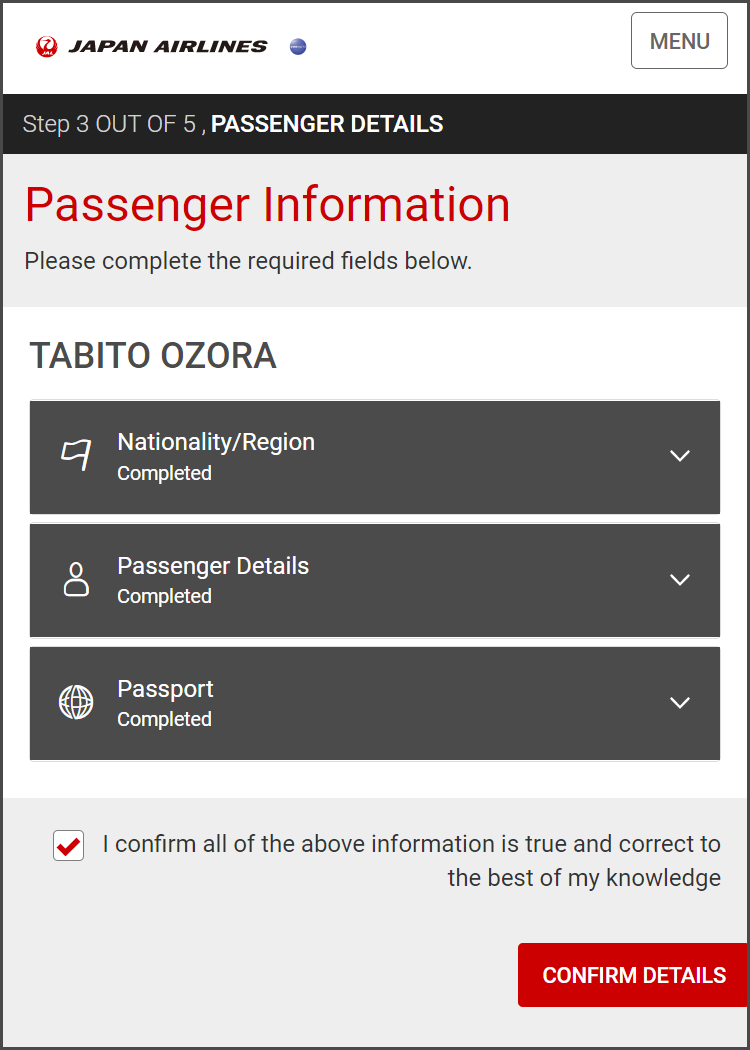Click the oneworld alliance globe icon
750x1050 pixels.
[298, 46]
